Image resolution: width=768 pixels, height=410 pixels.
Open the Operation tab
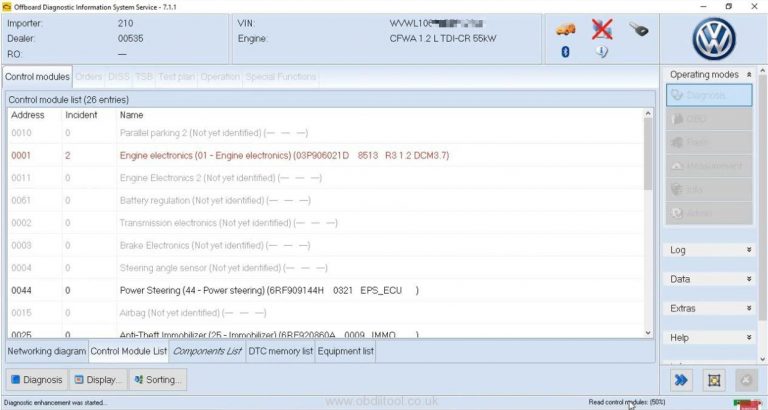(x=220, y=77)
